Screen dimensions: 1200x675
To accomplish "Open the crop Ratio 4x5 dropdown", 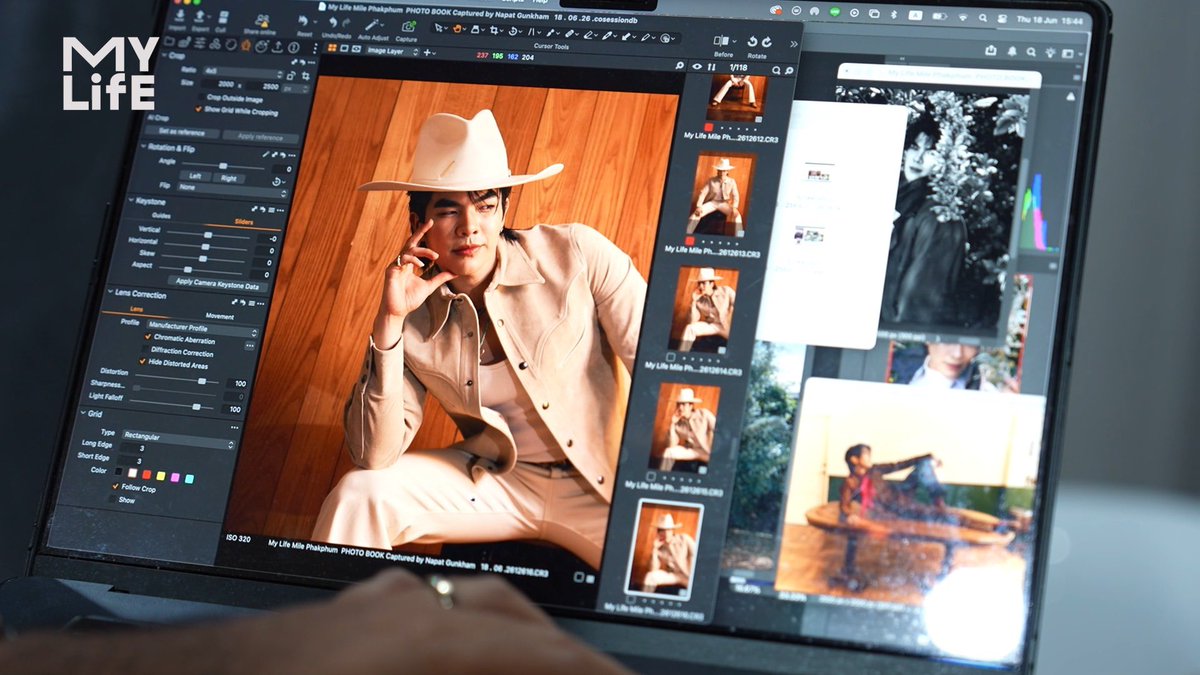I will (243, 71).
